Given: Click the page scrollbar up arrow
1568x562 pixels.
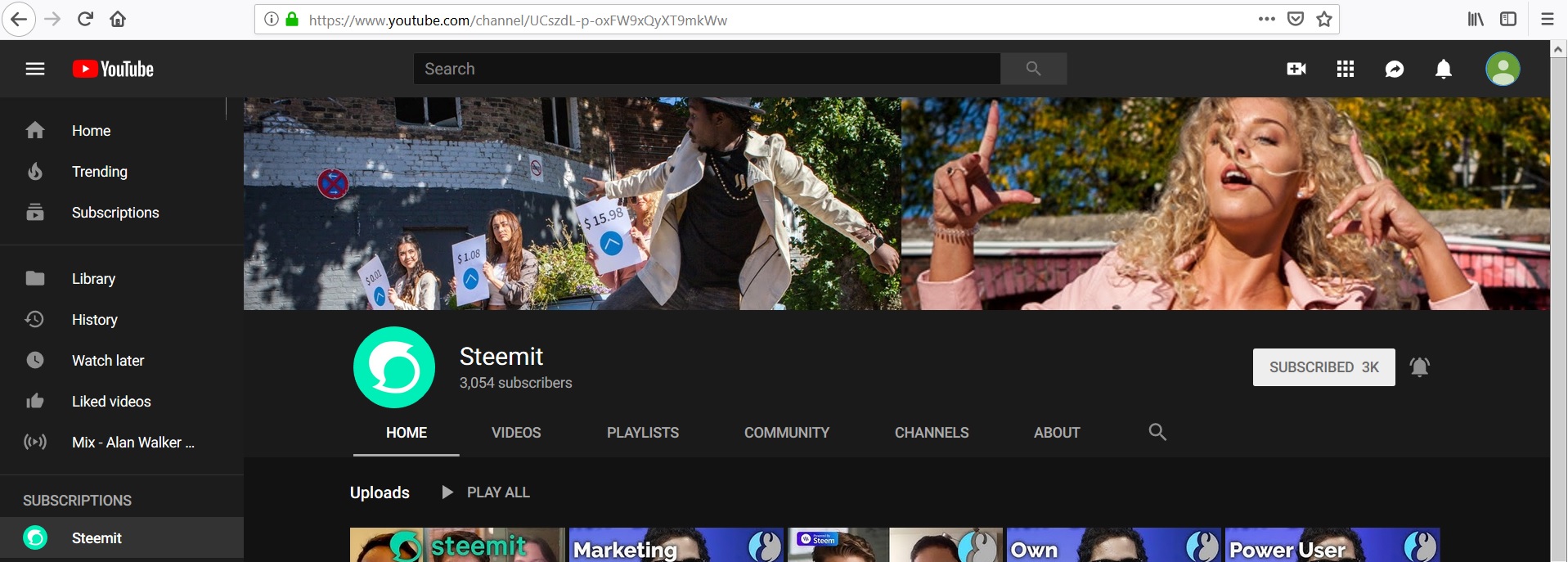Looking at the screenshot, I should (1558, 49).
